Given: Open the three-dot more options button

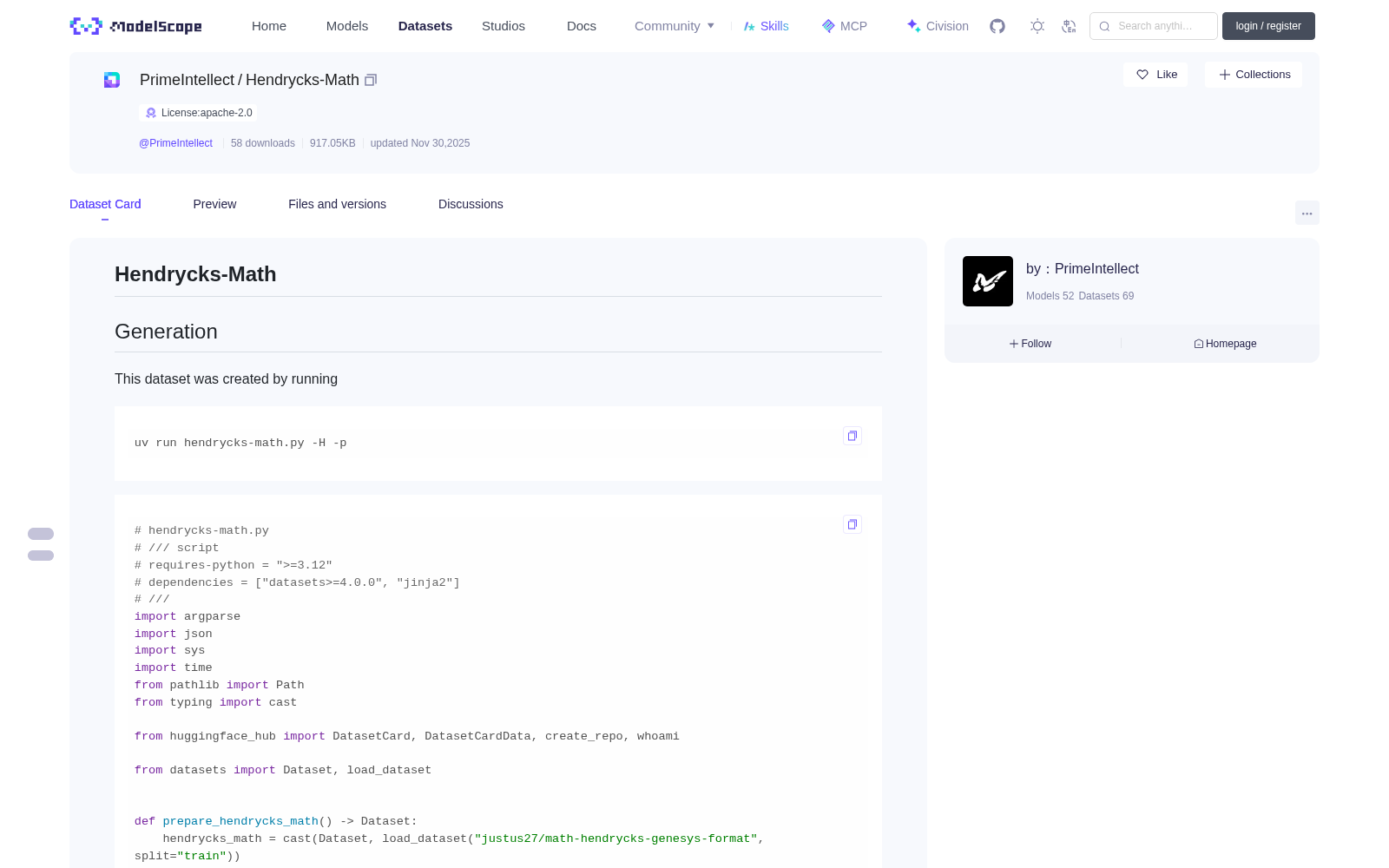Looking at the screenshot, I should click(x=1307, y=213).
